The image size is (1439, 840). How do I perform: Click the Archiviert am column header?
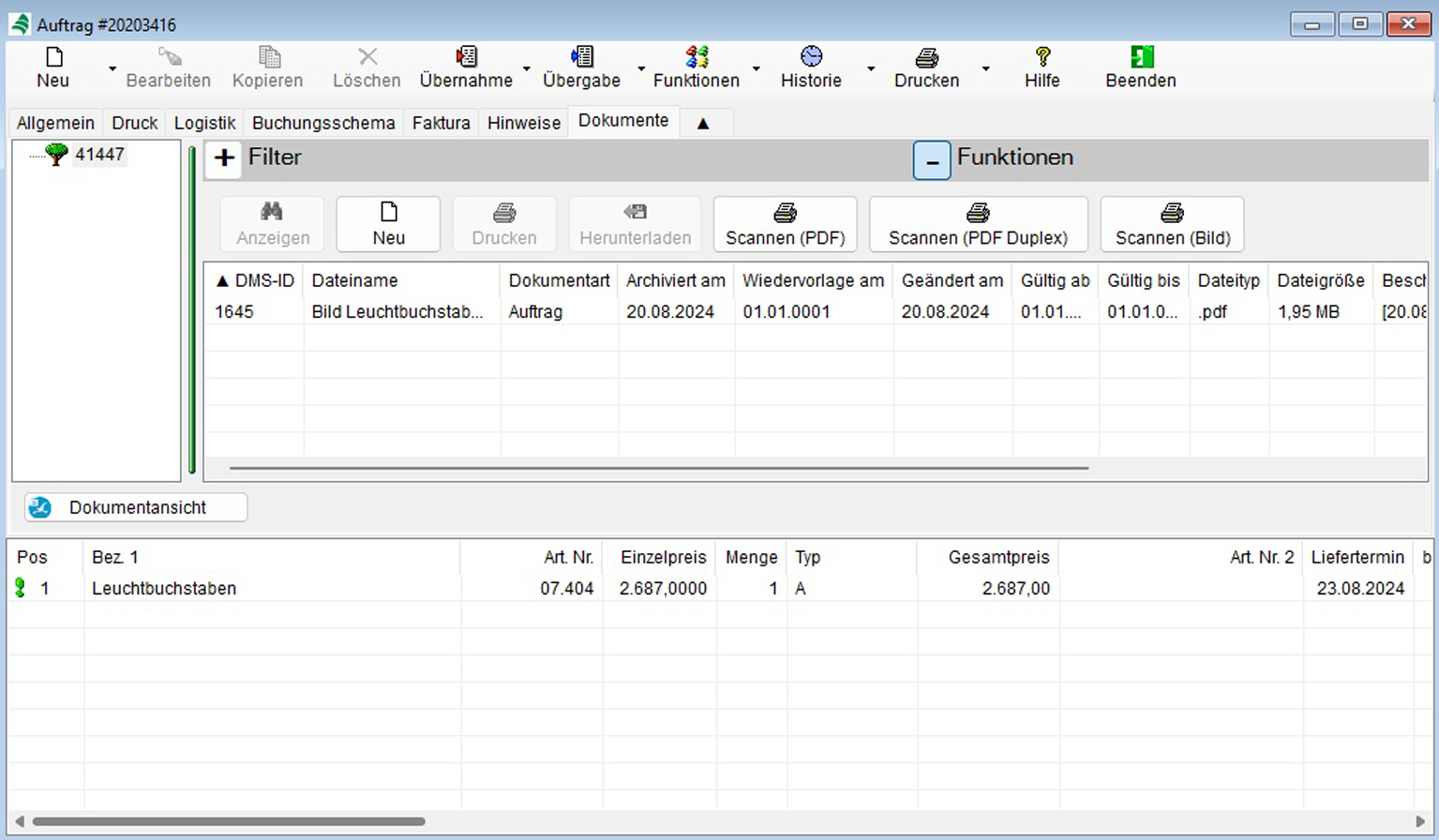pos(676,280)
